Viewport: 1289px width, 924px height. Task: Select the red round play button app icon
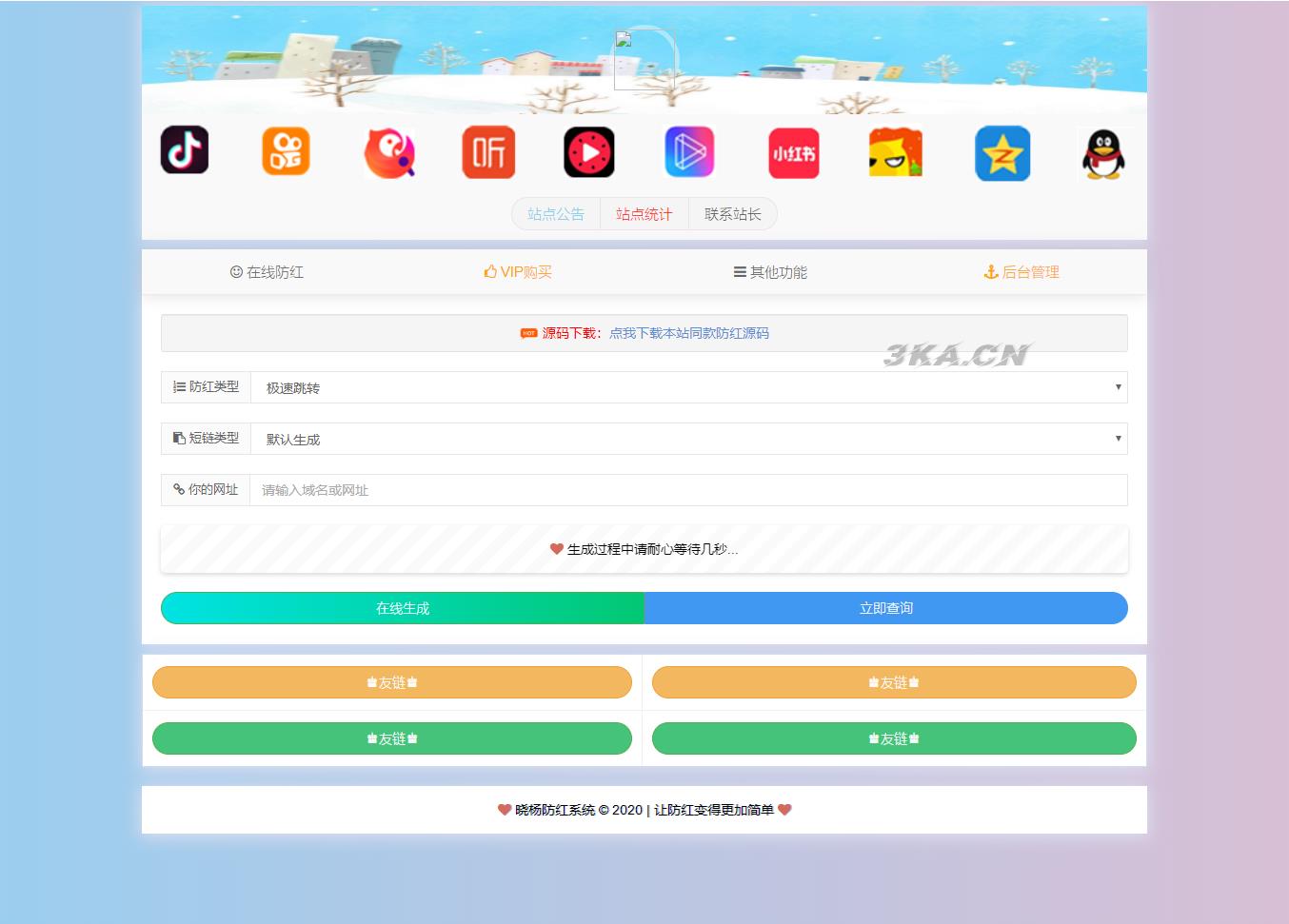[588, 152]
